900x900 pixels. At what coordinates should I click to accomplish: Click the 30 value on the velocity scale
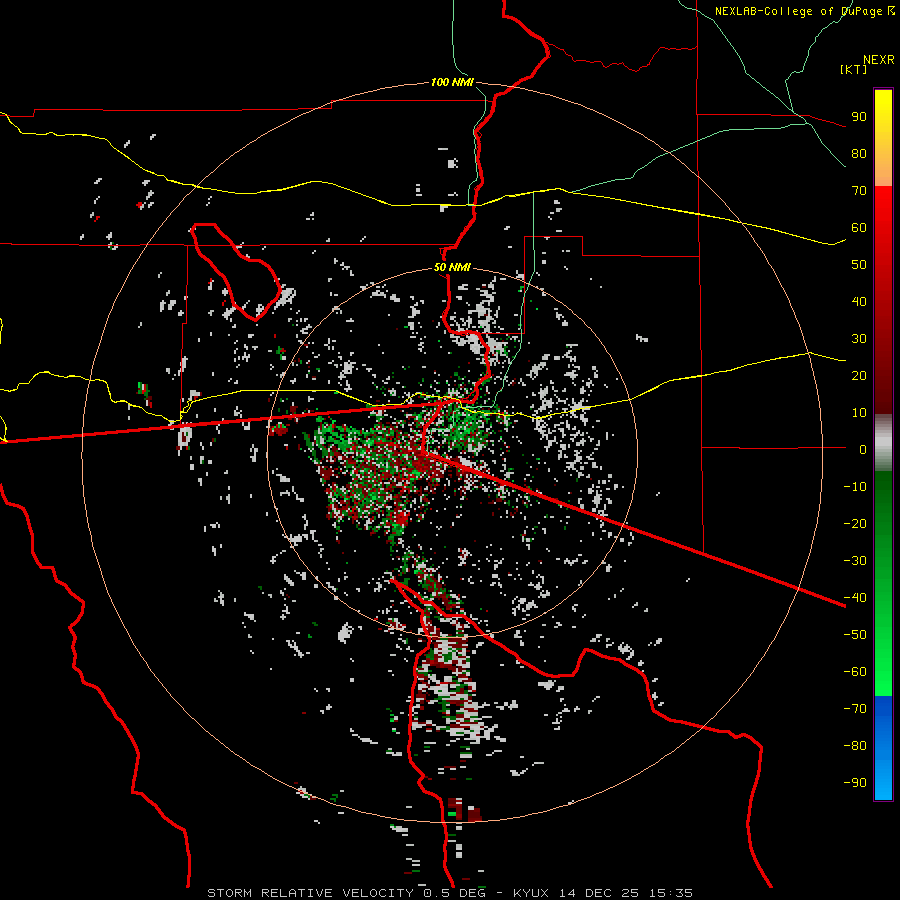tap(859, 339)
